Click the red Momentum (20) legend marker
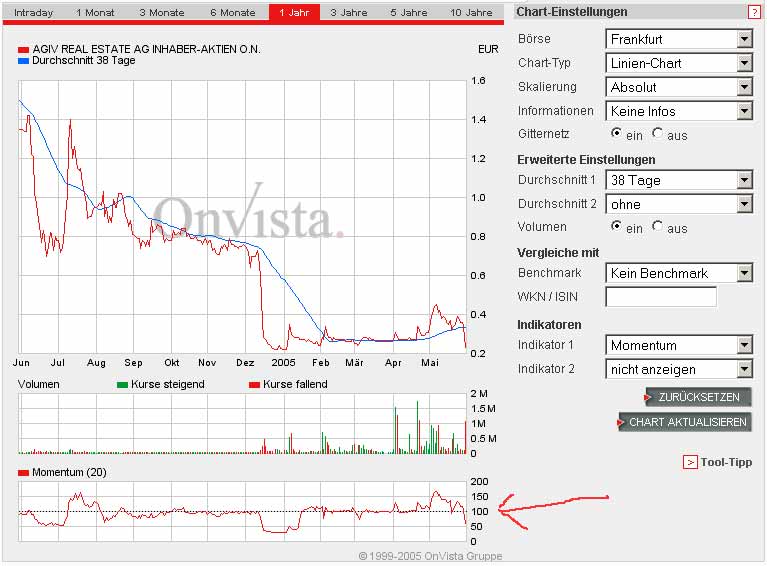Screen dimensions: 767x566 coord(24,472)
